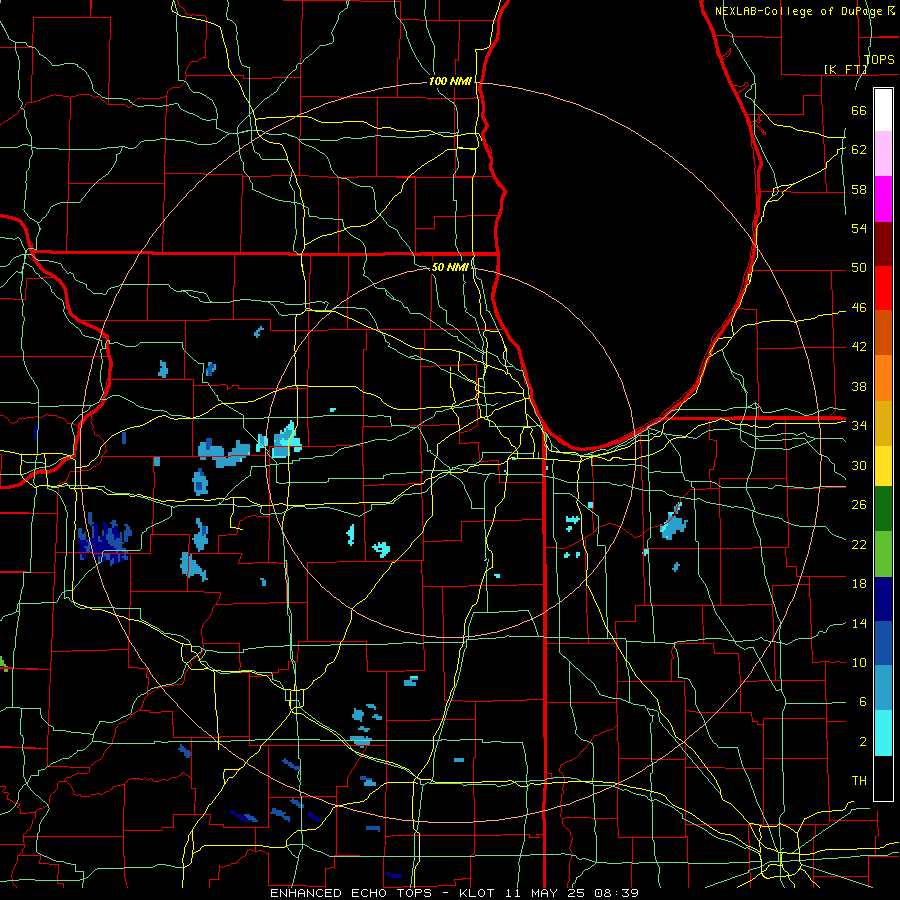The width and height of the screenshot is (900, 900).
Task: Click the dark green swatch near 26
Action: click(883, 509)
